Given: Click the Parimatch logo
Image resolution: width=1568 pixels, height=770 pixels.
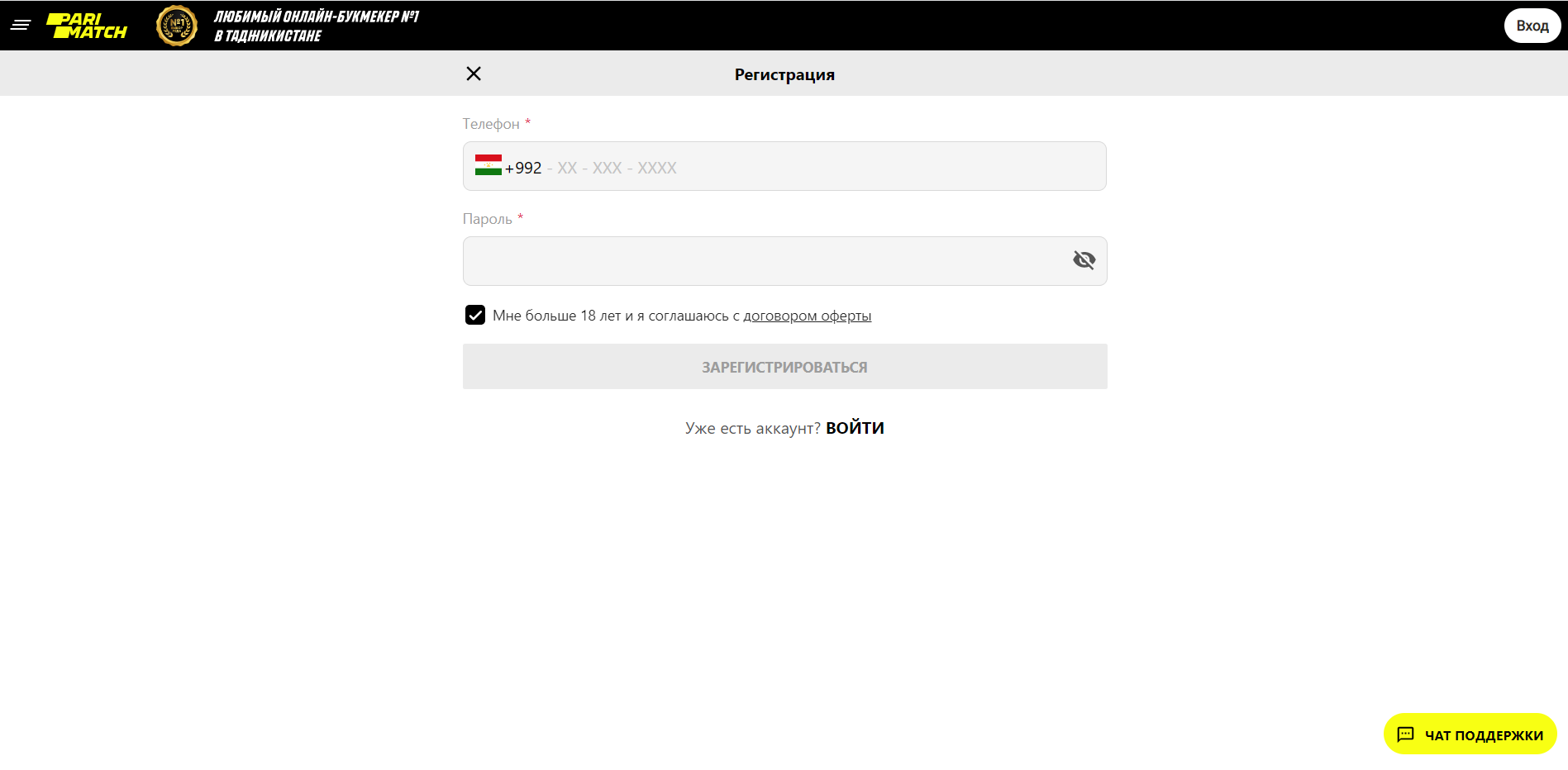Looking at the screenshot, I should (x=87, y=26).
